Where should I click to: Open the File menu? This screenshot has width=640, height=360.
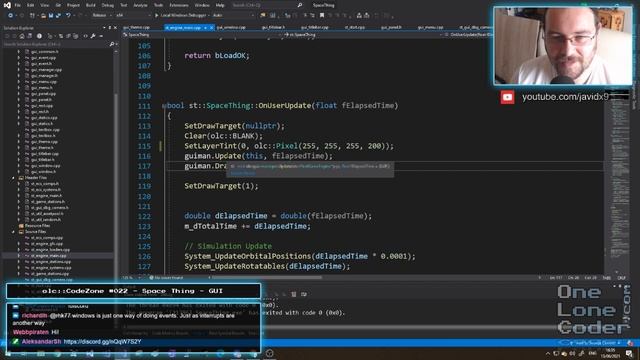tap(18, 5)
